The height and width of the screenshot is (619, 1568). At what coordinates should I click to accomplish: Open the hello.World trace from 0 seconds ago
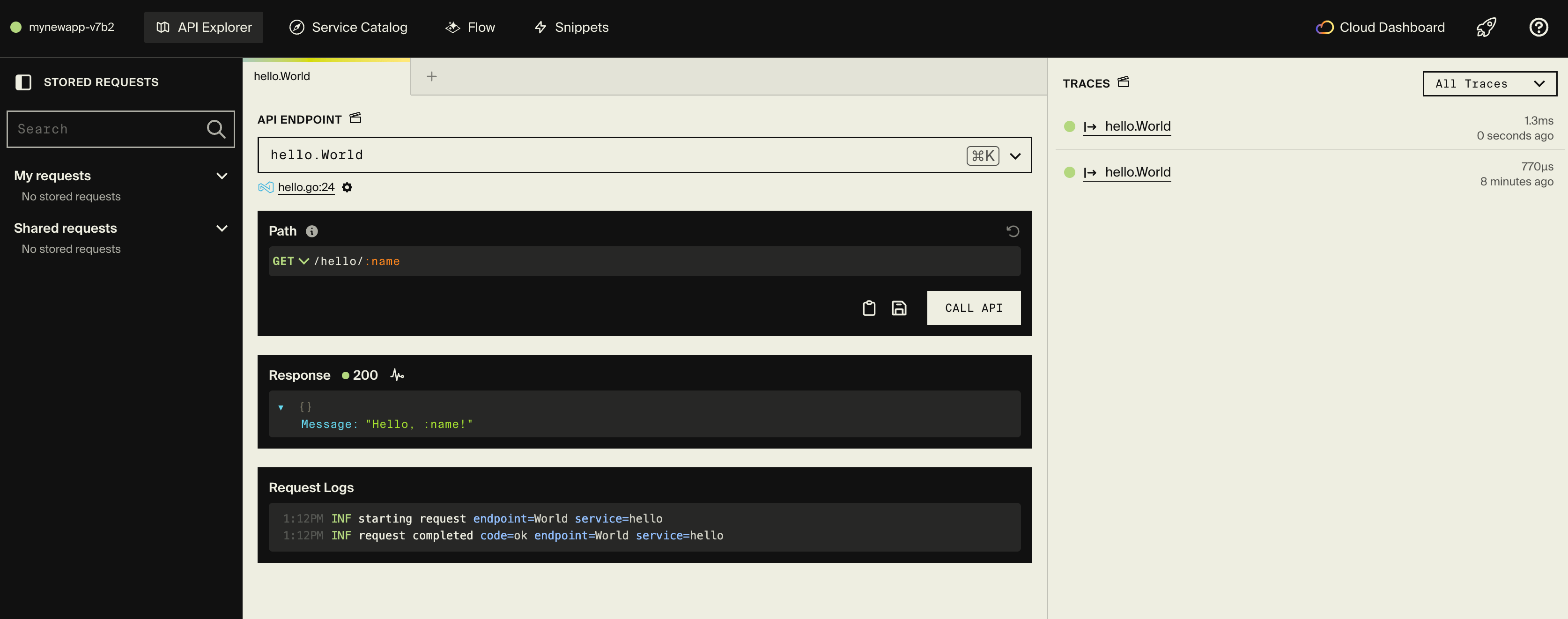tap(1138, 126)
